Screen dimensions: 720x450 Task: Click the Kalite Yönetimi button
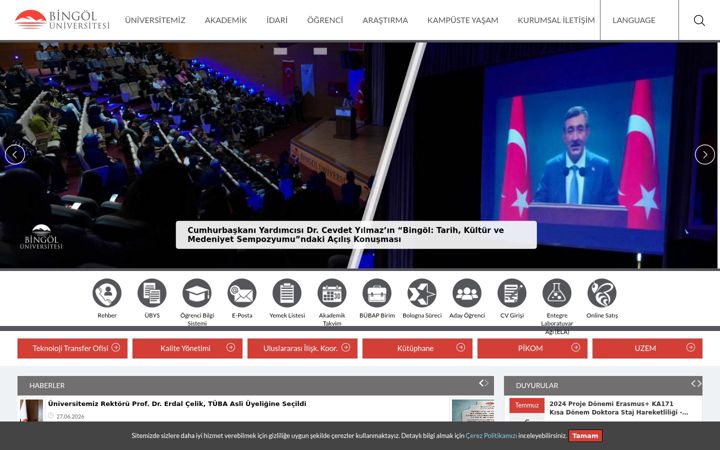(187, 348)
